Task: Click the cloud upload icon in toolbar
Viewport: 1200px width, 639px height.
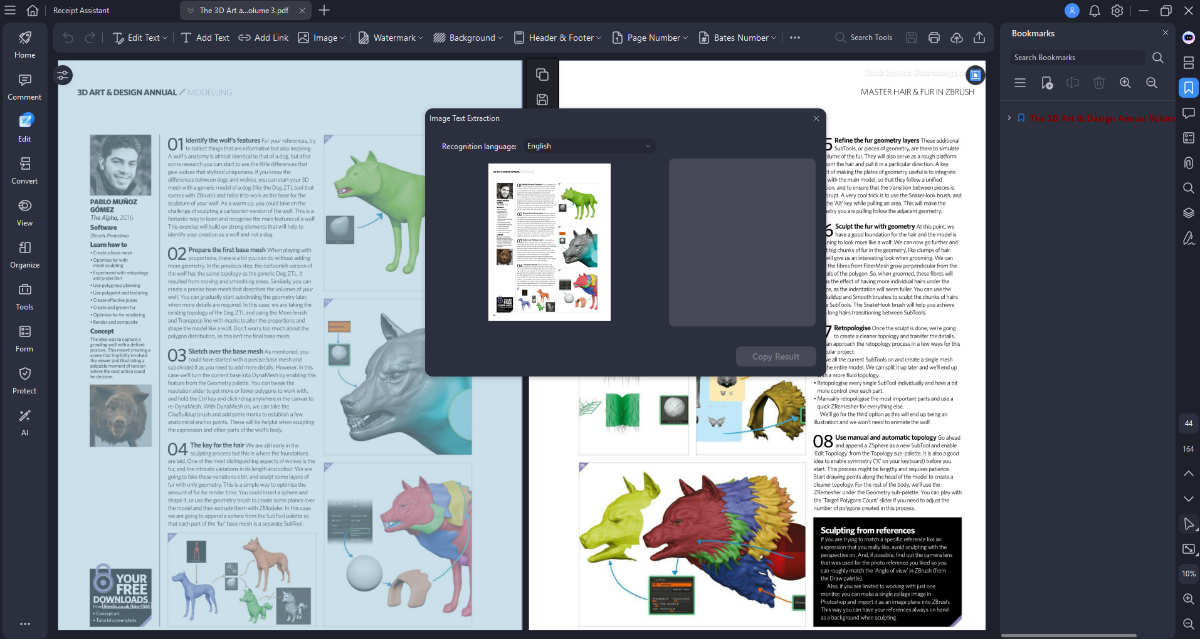Action: [955, 37]
